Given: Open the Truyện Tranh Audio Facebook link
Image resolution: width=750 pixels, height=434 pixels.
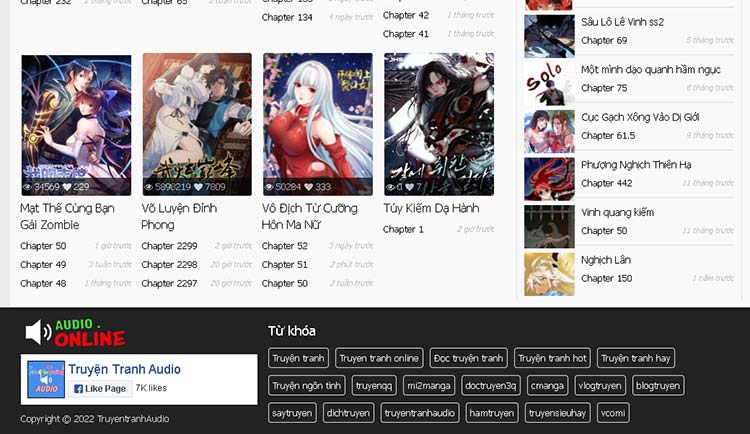Looking at the screenshot, I should [124, 369].
